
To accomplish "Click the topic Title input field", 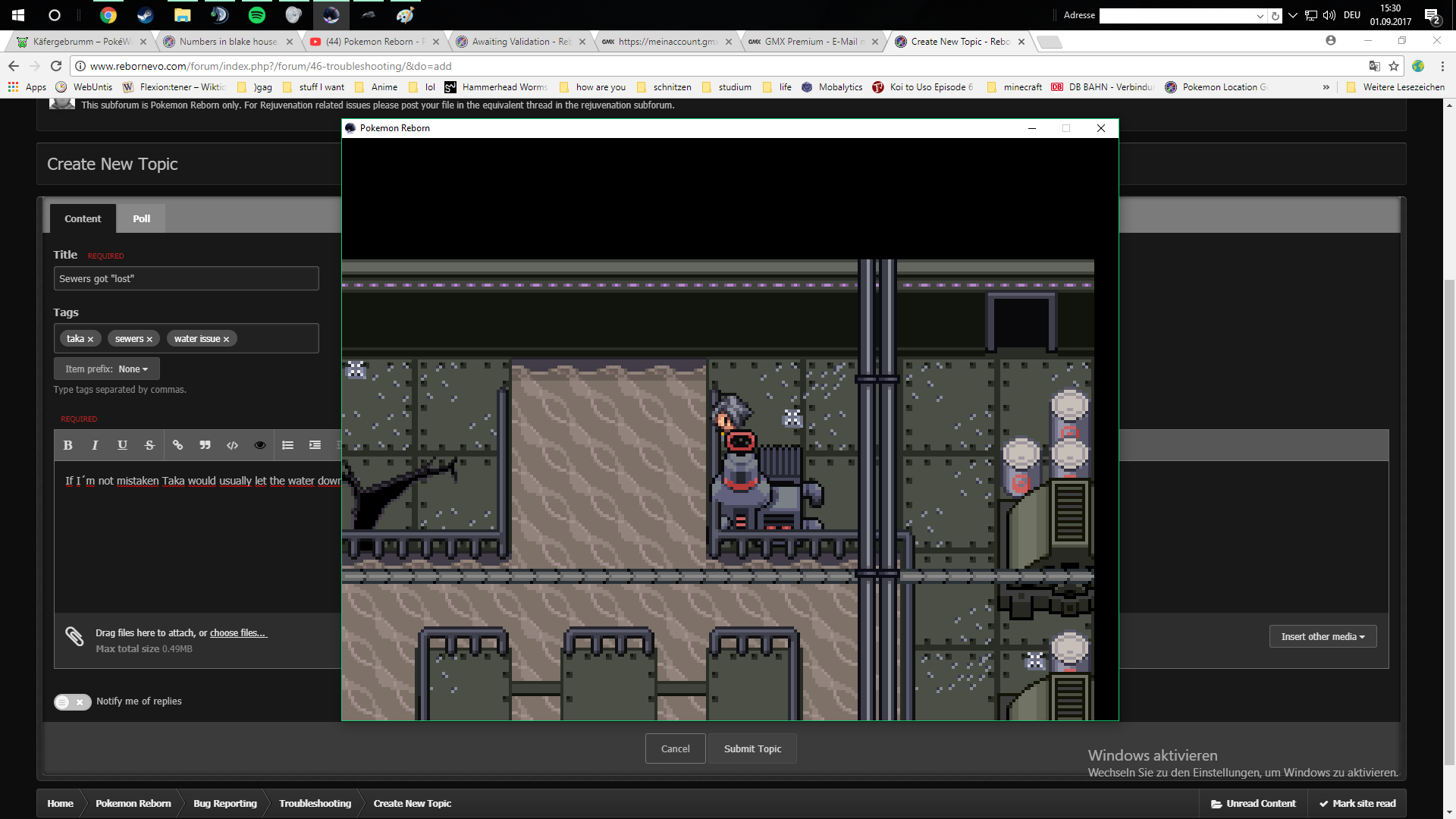I will 186,278.
